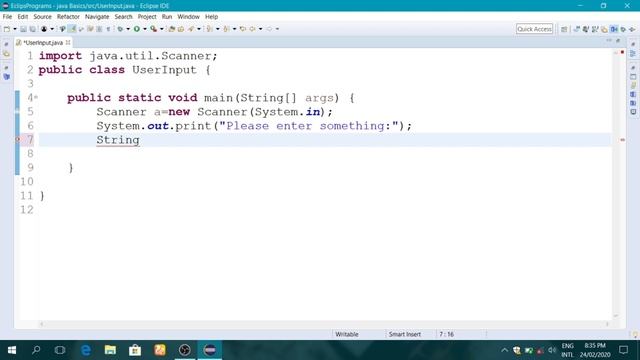640x360 pixels.
Task: Toggle Mark Occurrences toolbar button
Action: [x=72, y=29]
